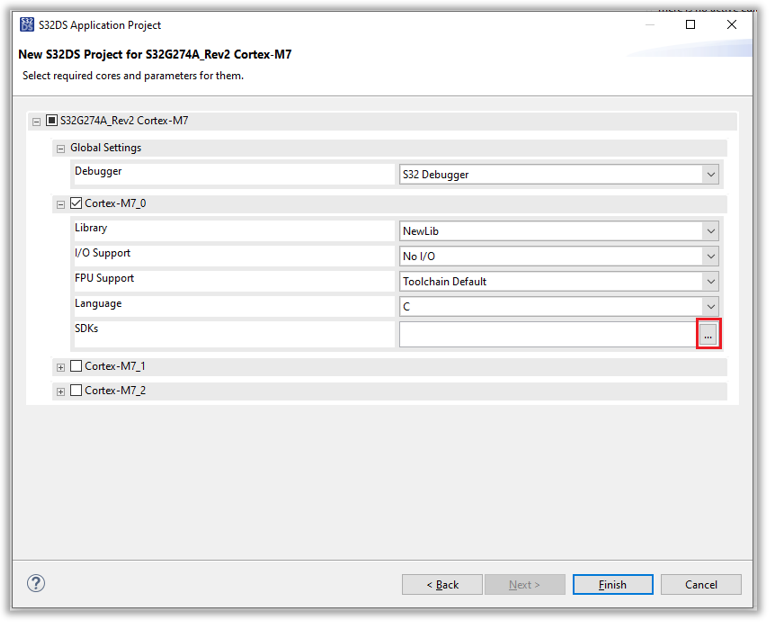769x622 pixels.
Task: Toggle the S32G274A_Rev2 Cortex-M7 root checkbox
Action: coord(52,121)
